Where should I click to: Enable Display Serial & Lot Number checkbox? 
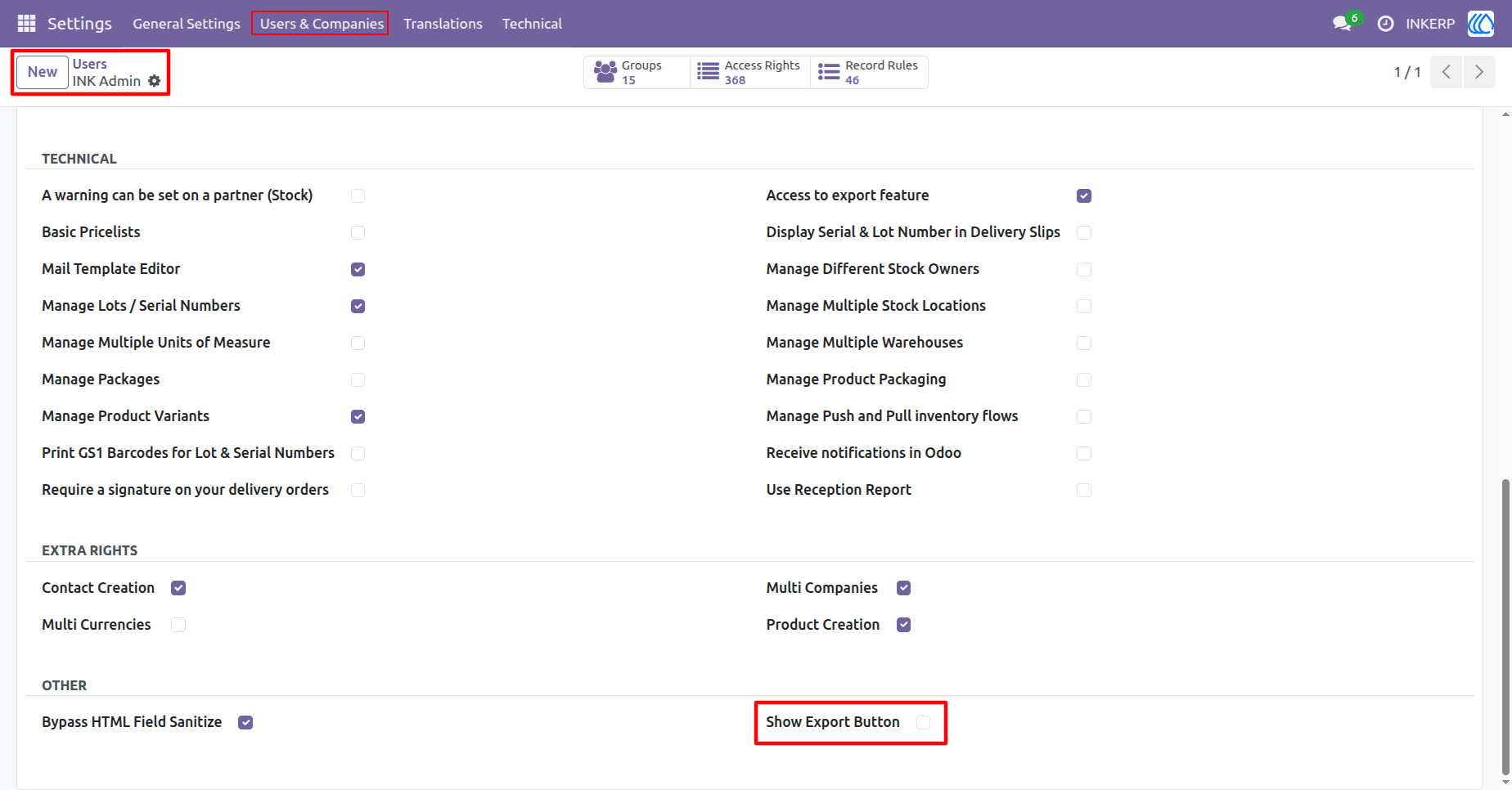click(1084, 232)
